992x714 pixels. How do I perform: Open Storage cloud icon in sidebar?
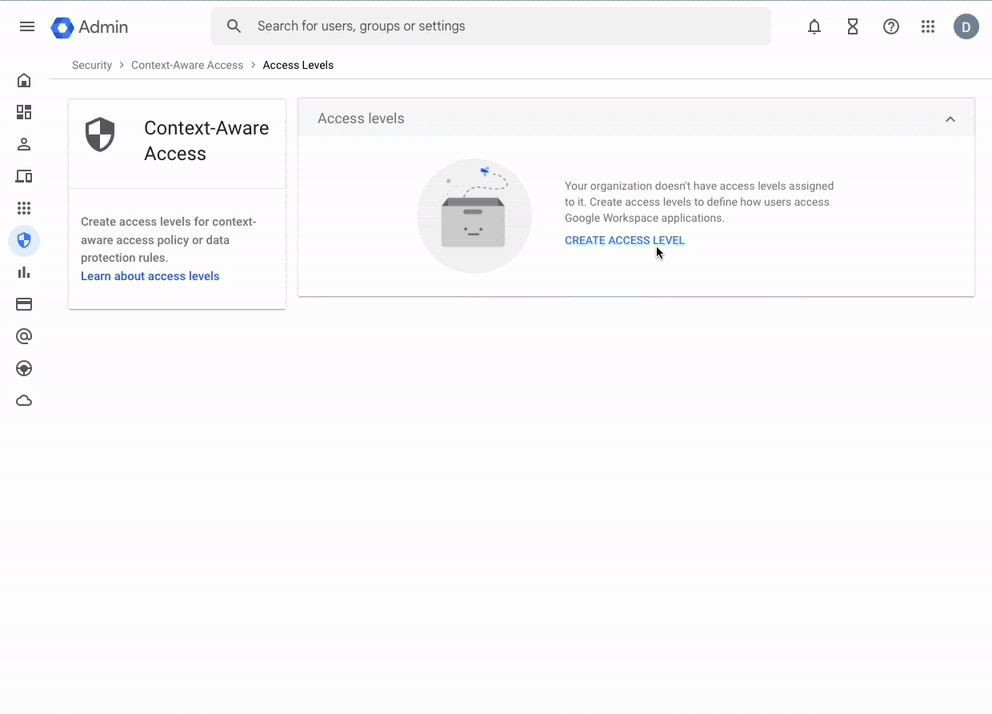coord(24,401)
